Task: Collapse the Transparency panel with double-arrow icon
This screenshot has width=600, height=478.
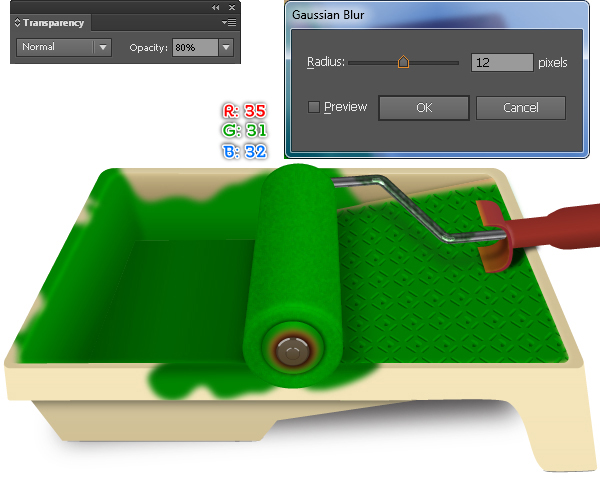Action: [215, 7]
